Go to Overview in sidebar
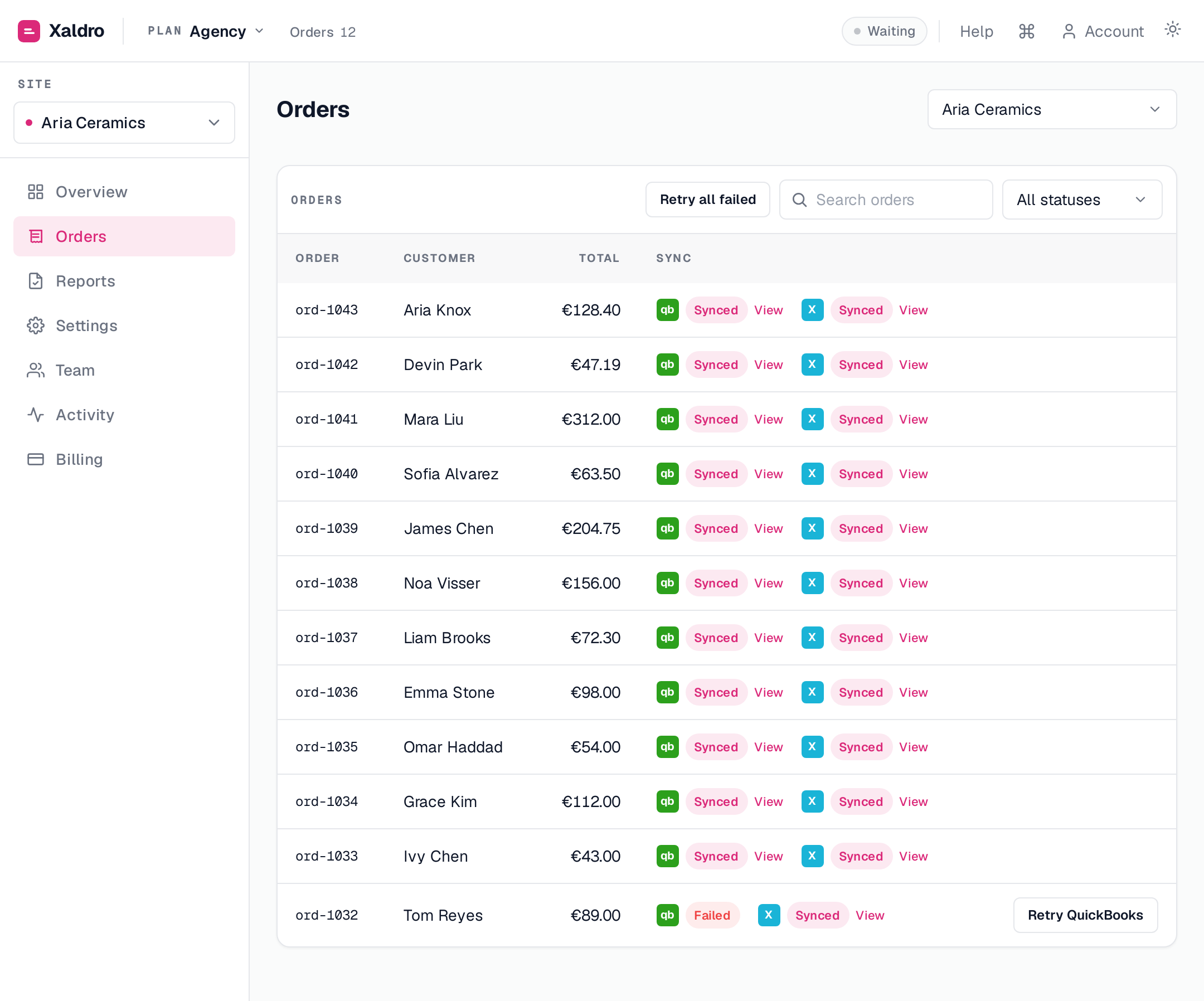The width and height of the screenshot is (1204, 1001). (x=124, y=192)
